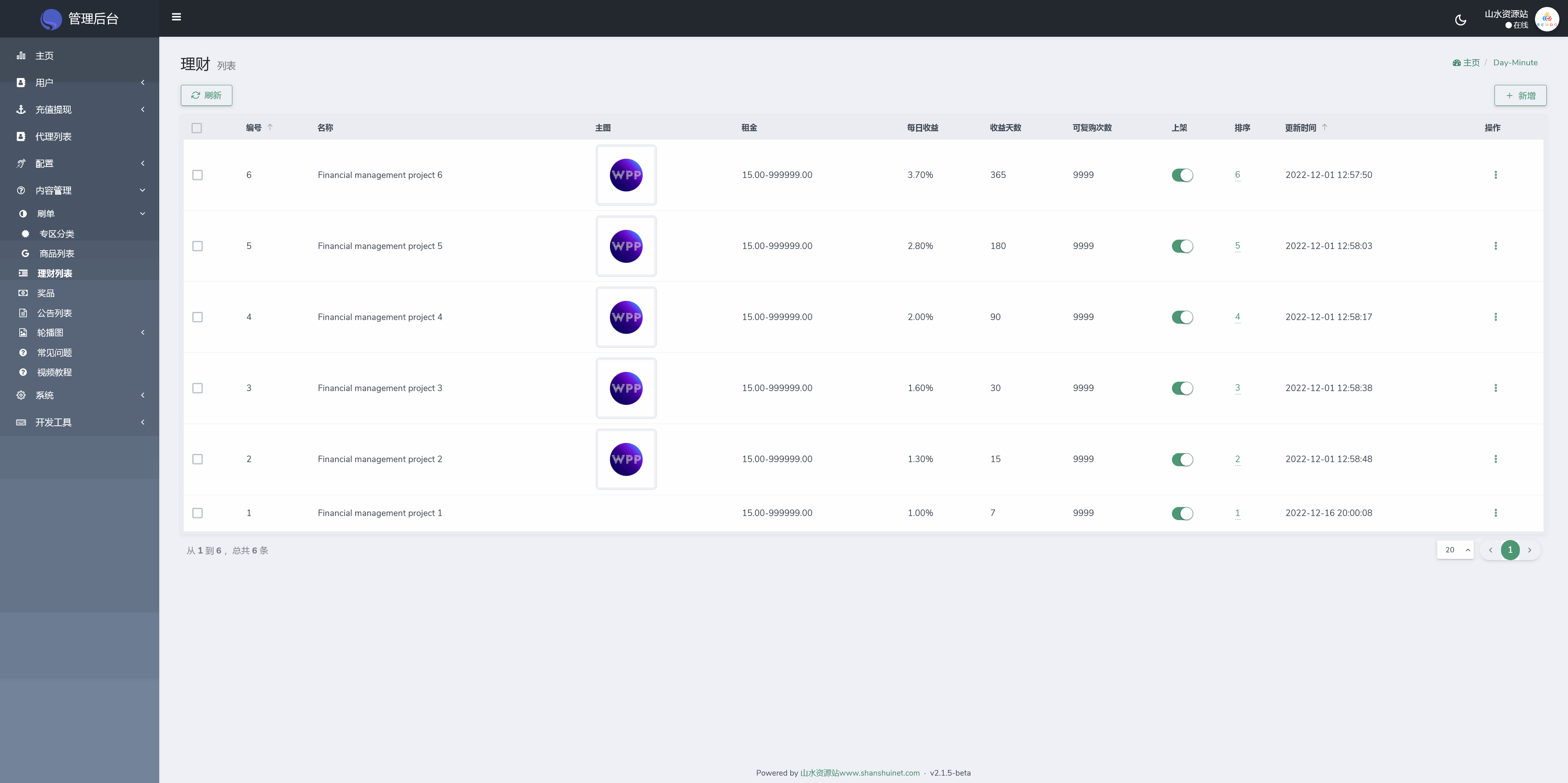The image size is (1568, 783).
Task: Disable 上架 switch for project 5
Action: tap(1182, 247)
